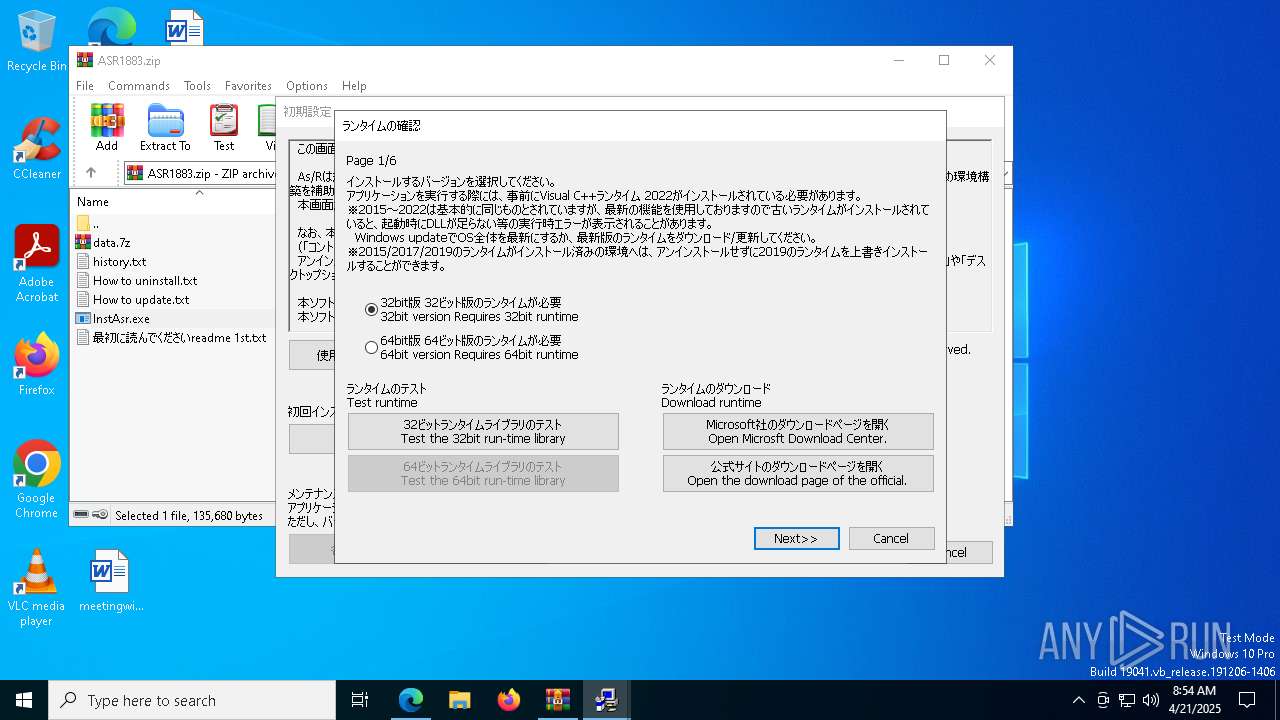Click the up one level arrow in WinRAR
This screenshot has width=1280, height=720.
[91, 173]
